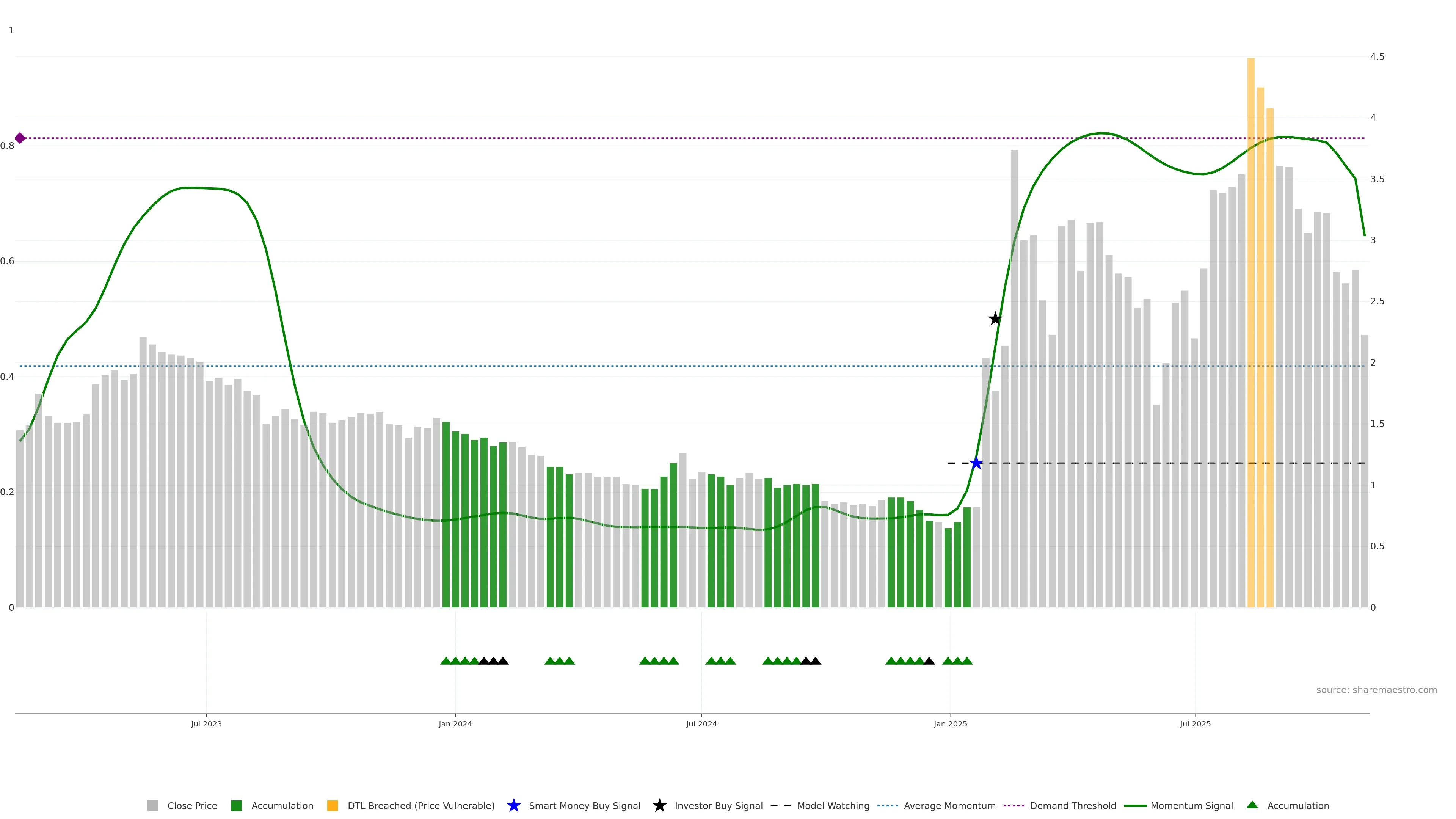This screenshot has width=1456, height=819.
Task: Click the Jul 2023 axis label
Action: (206, 723)
